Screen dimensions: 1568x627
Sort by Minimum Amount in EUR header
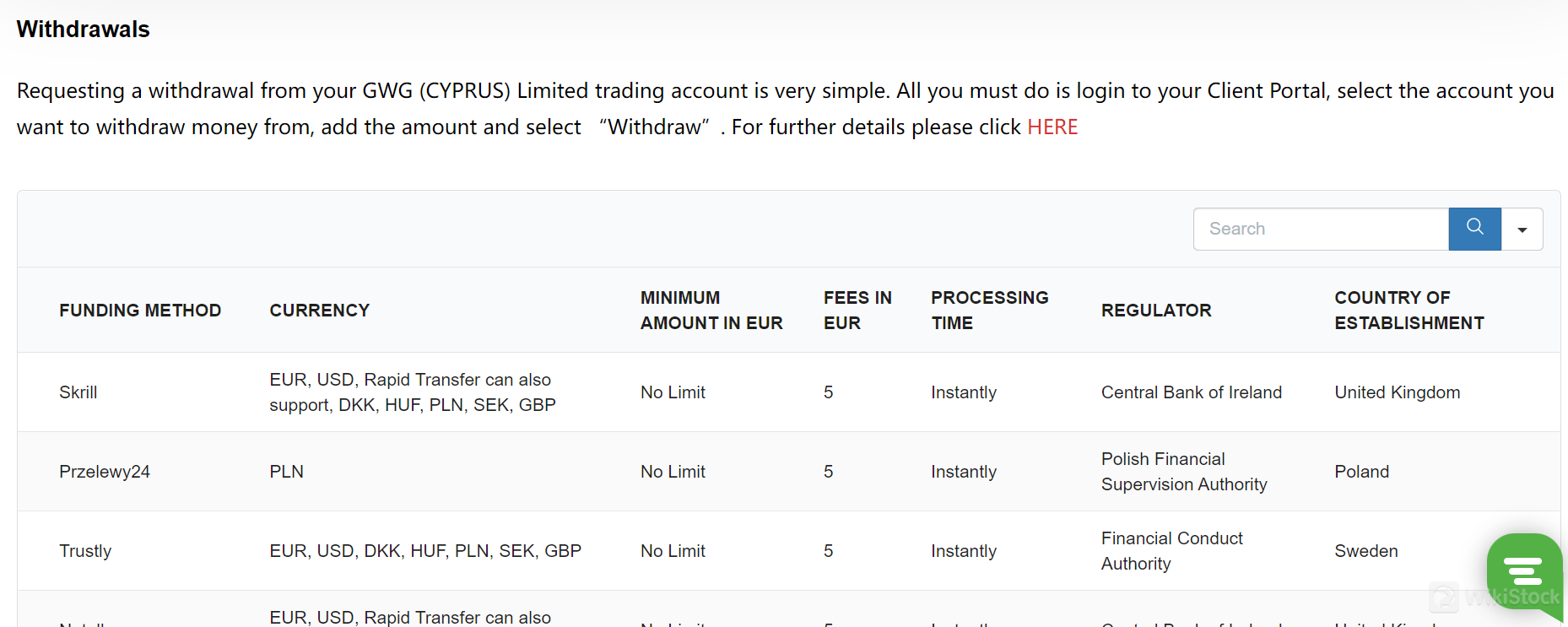pos(711,311)
